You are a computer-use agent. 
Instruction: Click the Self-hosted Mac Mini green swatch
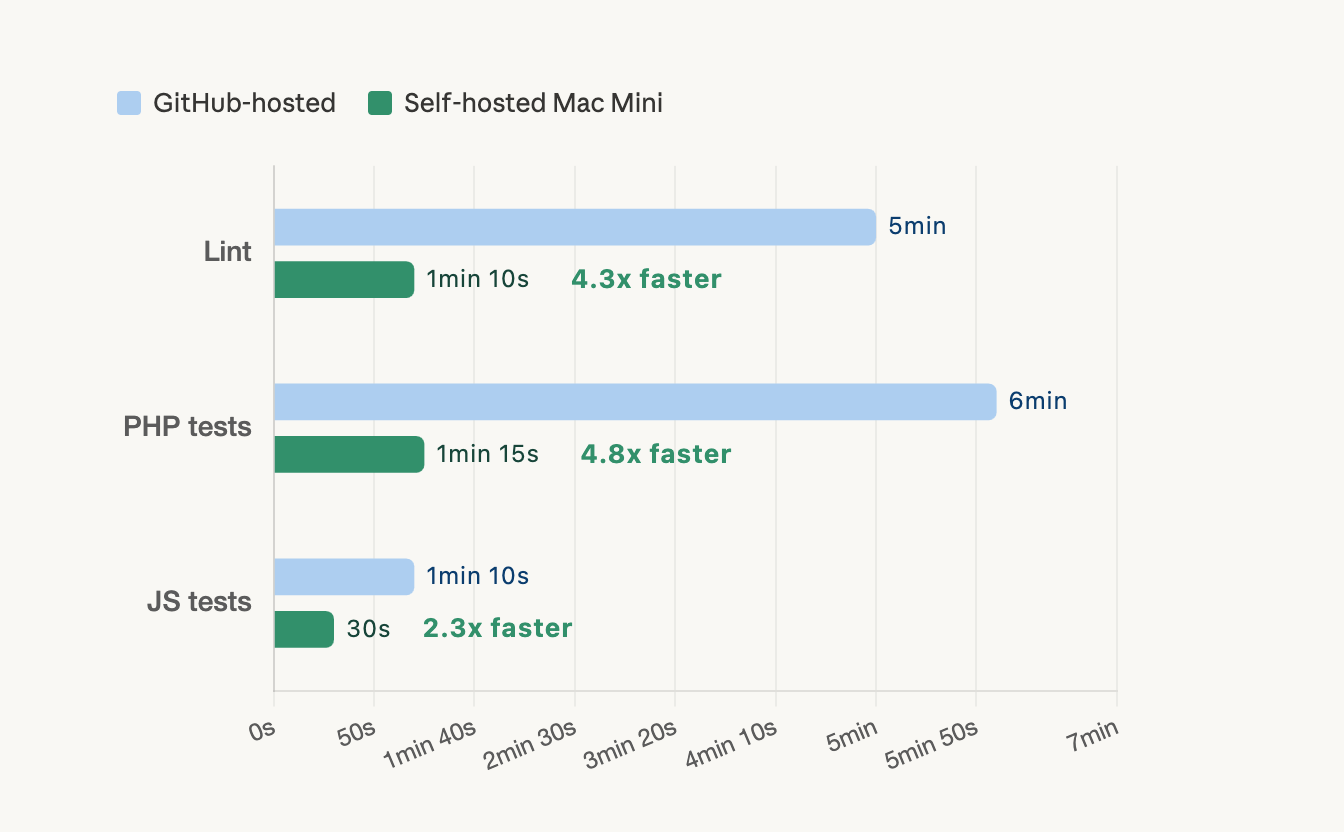click(380, 103)
